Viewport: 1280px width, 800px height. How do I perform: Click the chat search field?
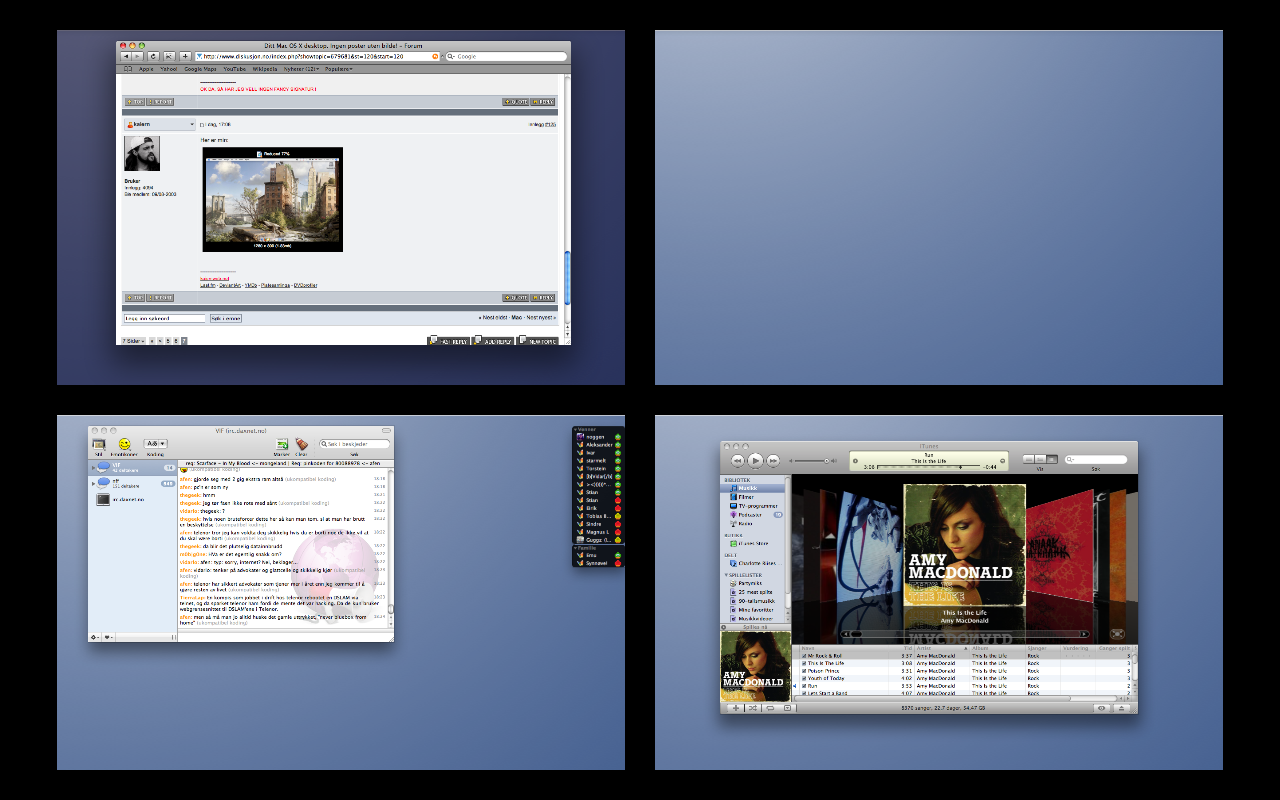pos(354,444)
